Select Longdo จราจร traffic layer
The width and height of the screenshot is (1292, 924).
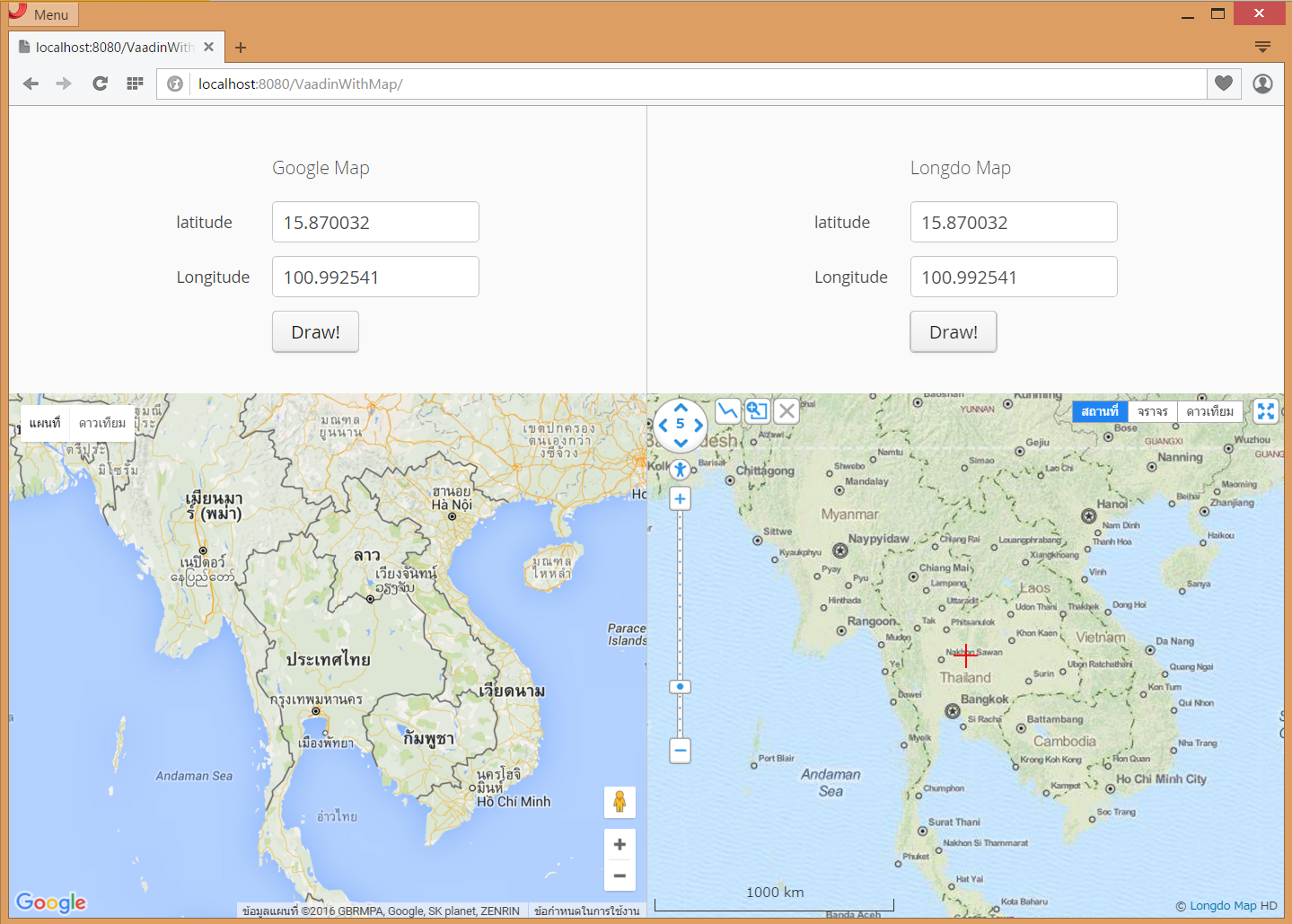click(x=1153, y=411)
